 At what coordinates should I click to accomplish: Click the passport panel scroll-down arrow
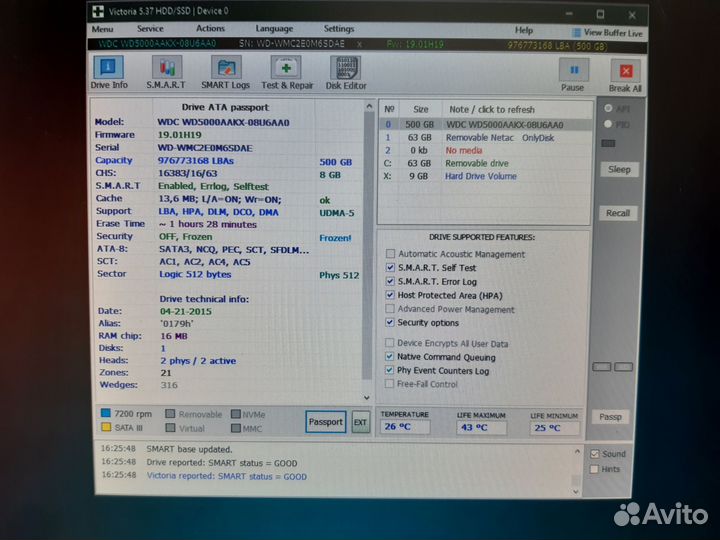pos(367,398)
